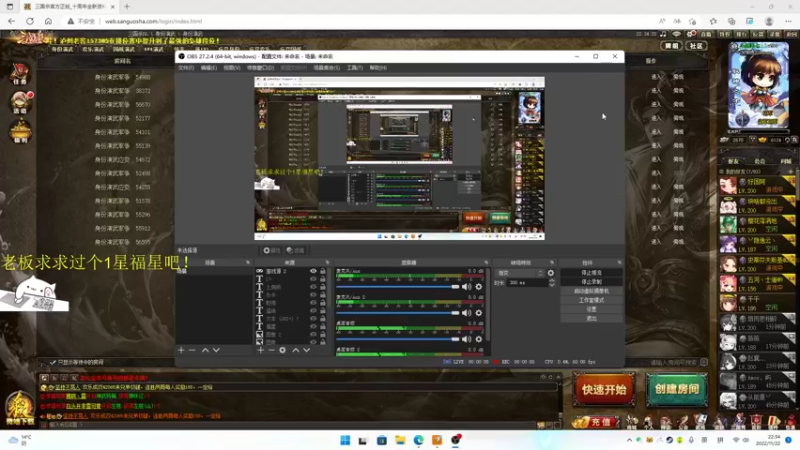Screen dimensions: 800x450
Task: Open 社区 community button in game
Action: pos(696,45)
